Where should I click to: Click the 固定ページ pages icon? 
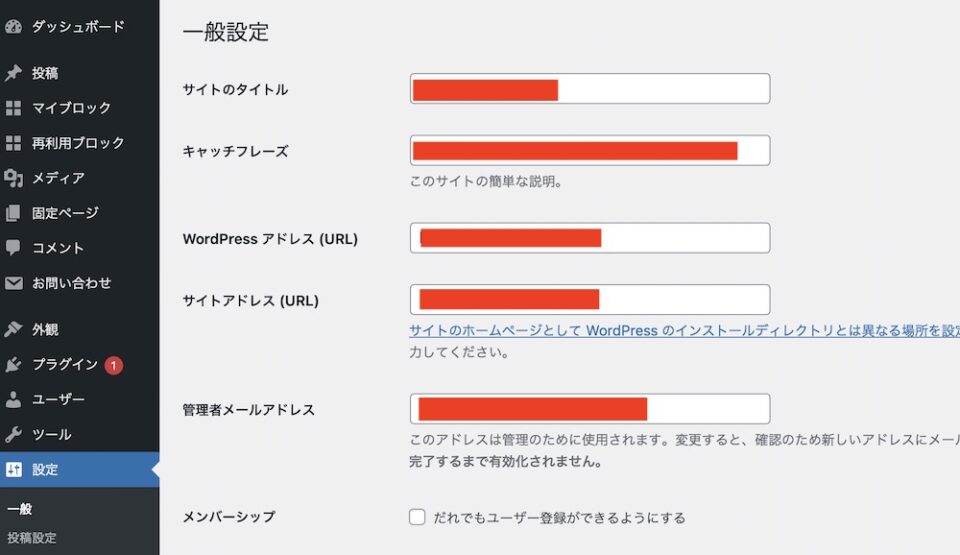click(13, 213)
